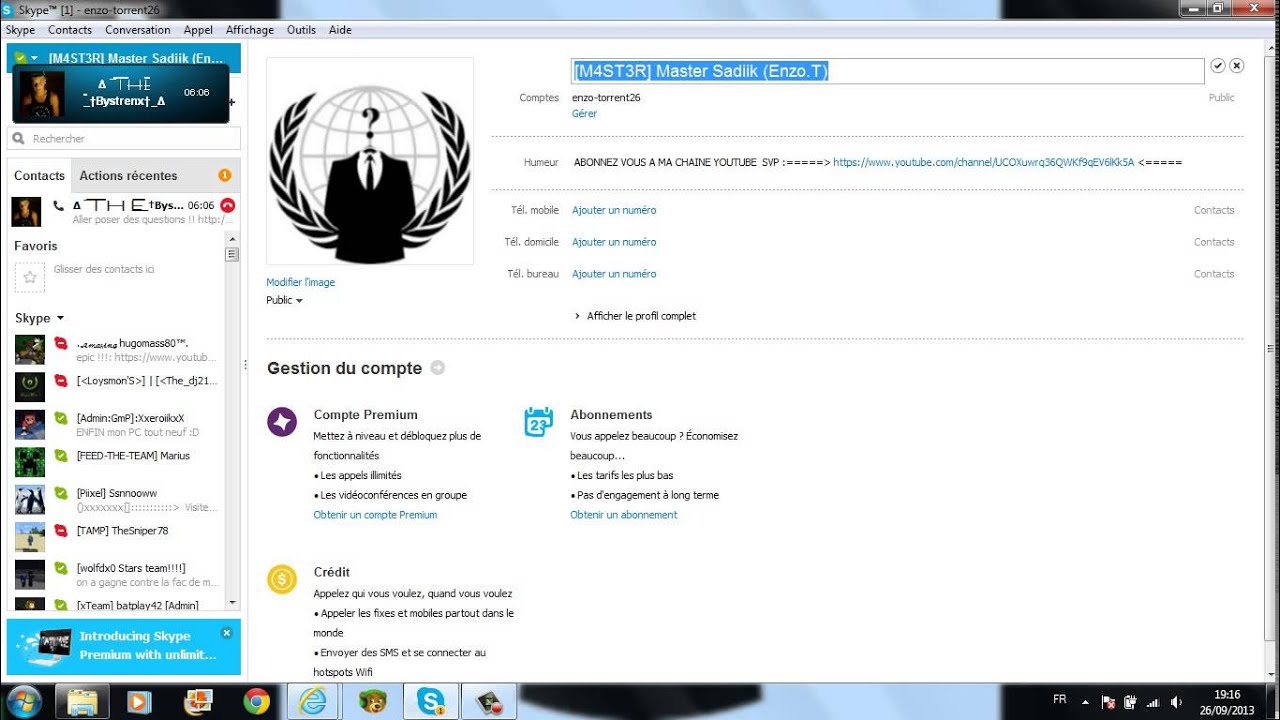Select contact [wolfdx0 Stars team!!!!]
The image size is (1280, 720).
(116, 574)
